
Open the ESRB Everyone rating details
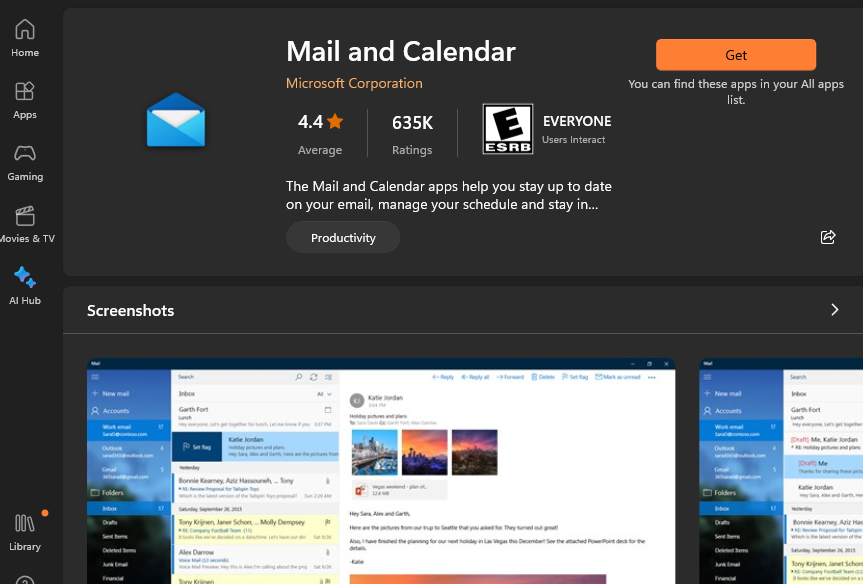click(507, 128)
